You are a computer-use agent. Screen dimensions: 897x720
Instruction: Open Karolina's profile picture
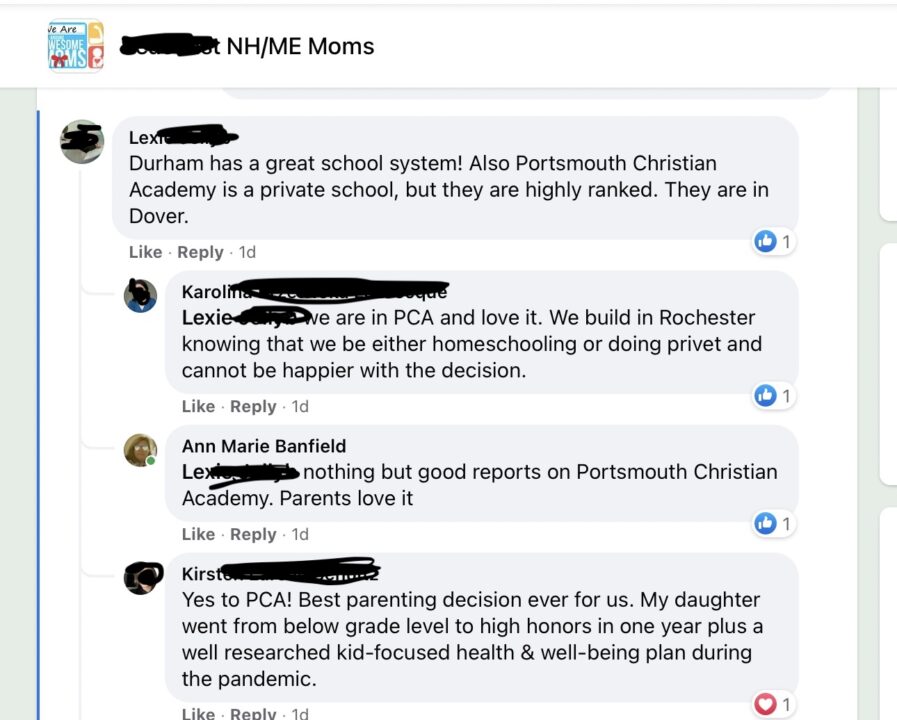click(142, 296)
